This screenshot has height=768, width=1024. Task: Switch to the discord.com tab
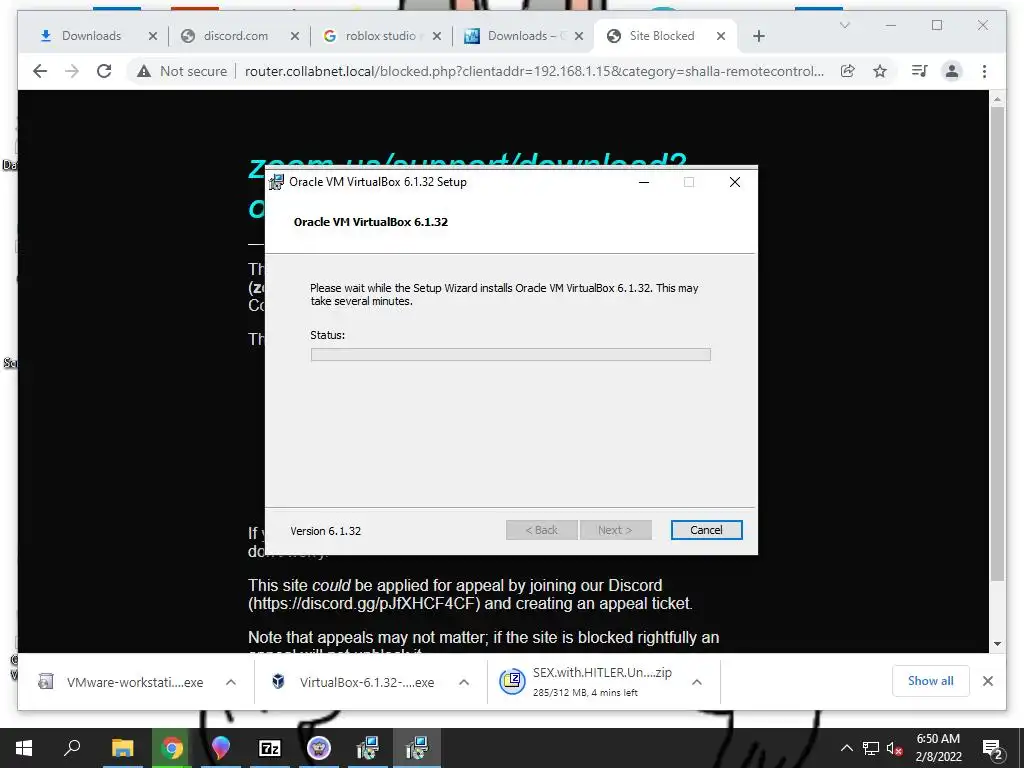(x=235, y=36)
